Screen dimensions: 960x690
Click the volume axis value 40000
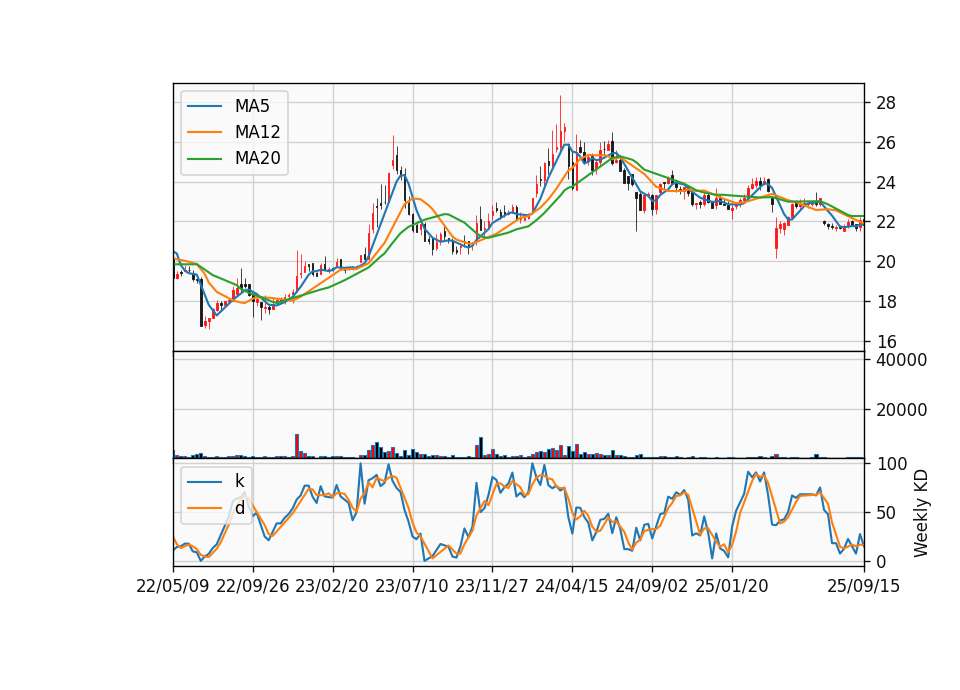[901, 360]
